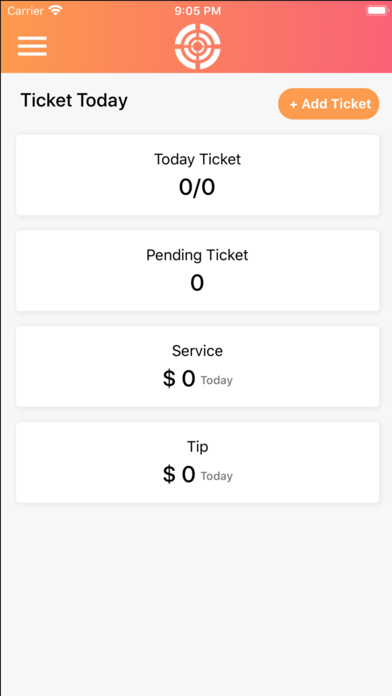
Task: Tap the pending ticket count 0
Action: pyautogui.click(x=197, y=283)
